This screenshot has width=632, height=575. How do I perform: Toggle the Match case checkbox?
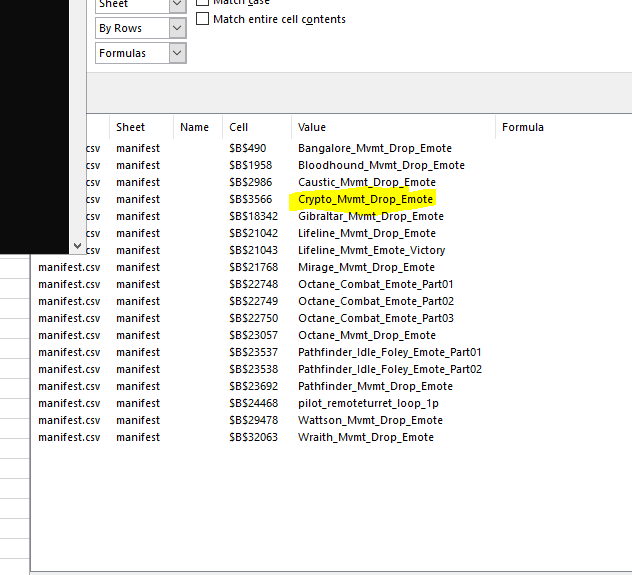204,3
